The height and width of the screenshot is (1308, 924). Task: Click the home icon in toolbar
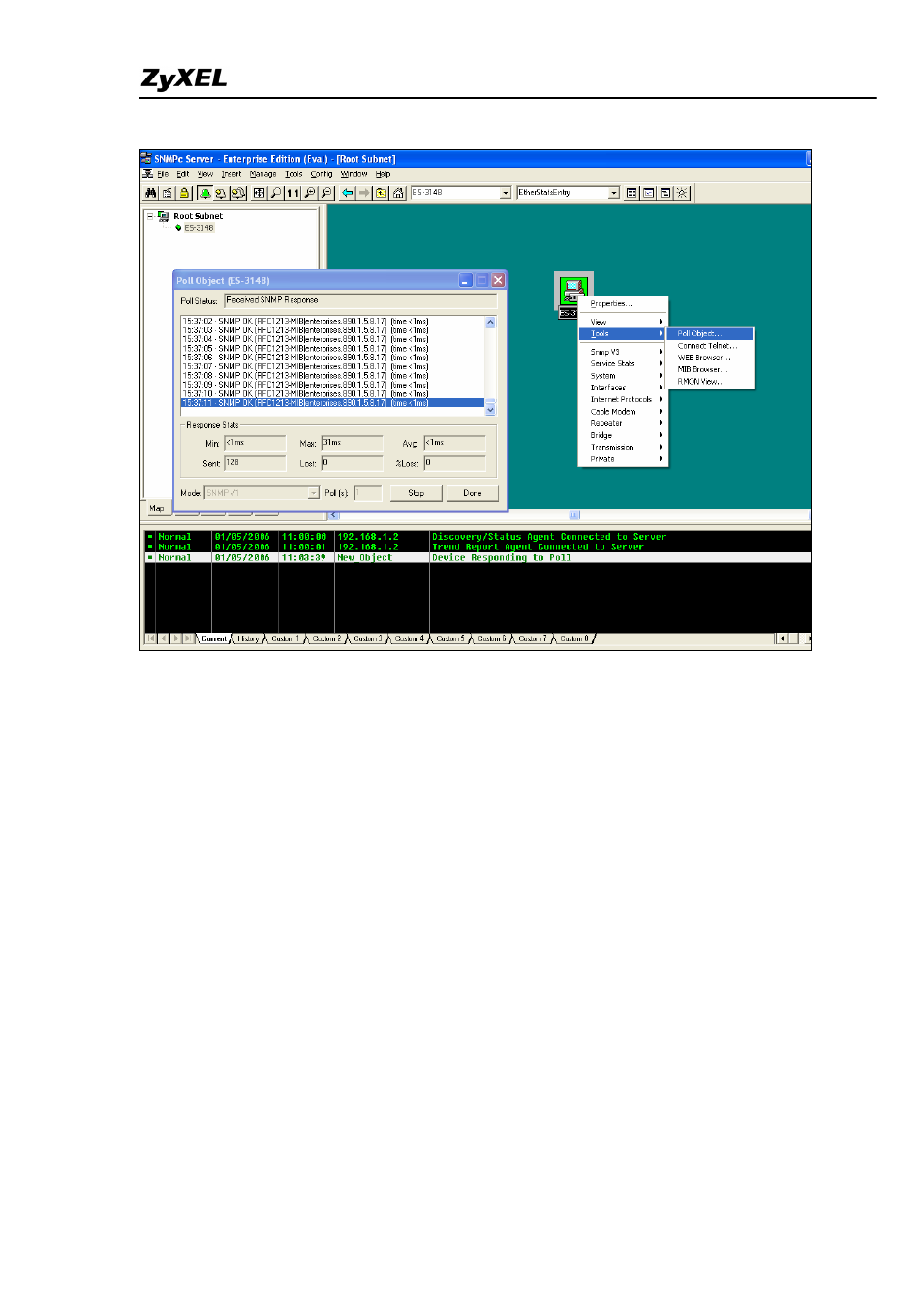[x=398, y=193]
